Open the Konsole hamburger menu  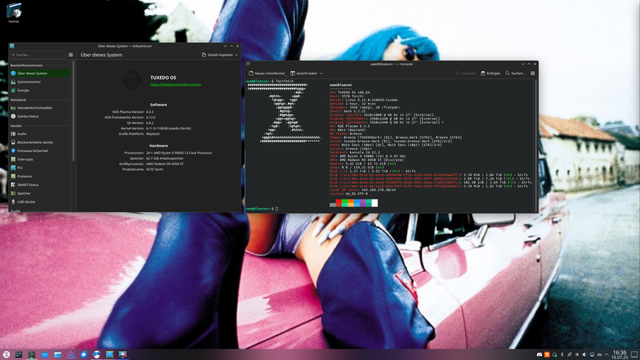[533, 73]
